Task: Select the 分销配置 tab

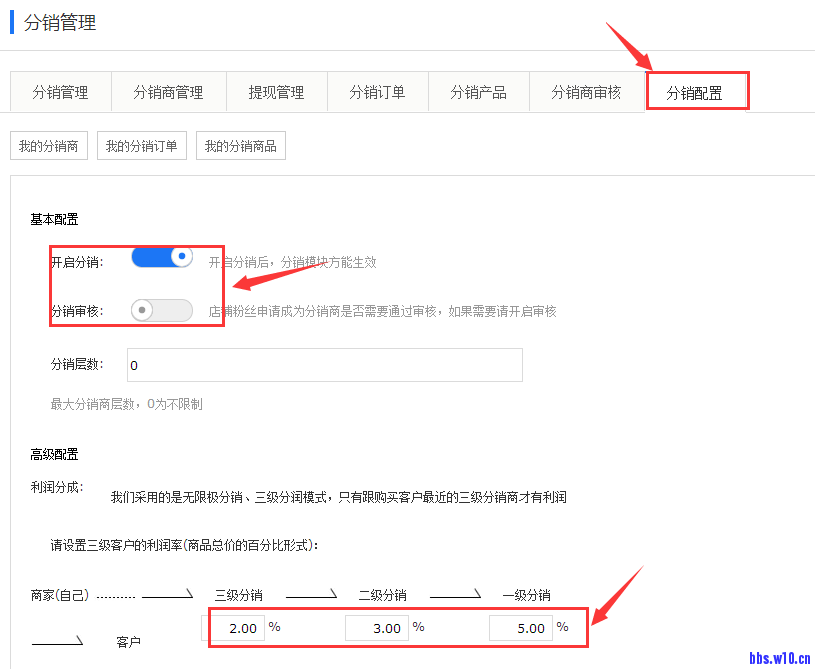Action: click(694, 92)
